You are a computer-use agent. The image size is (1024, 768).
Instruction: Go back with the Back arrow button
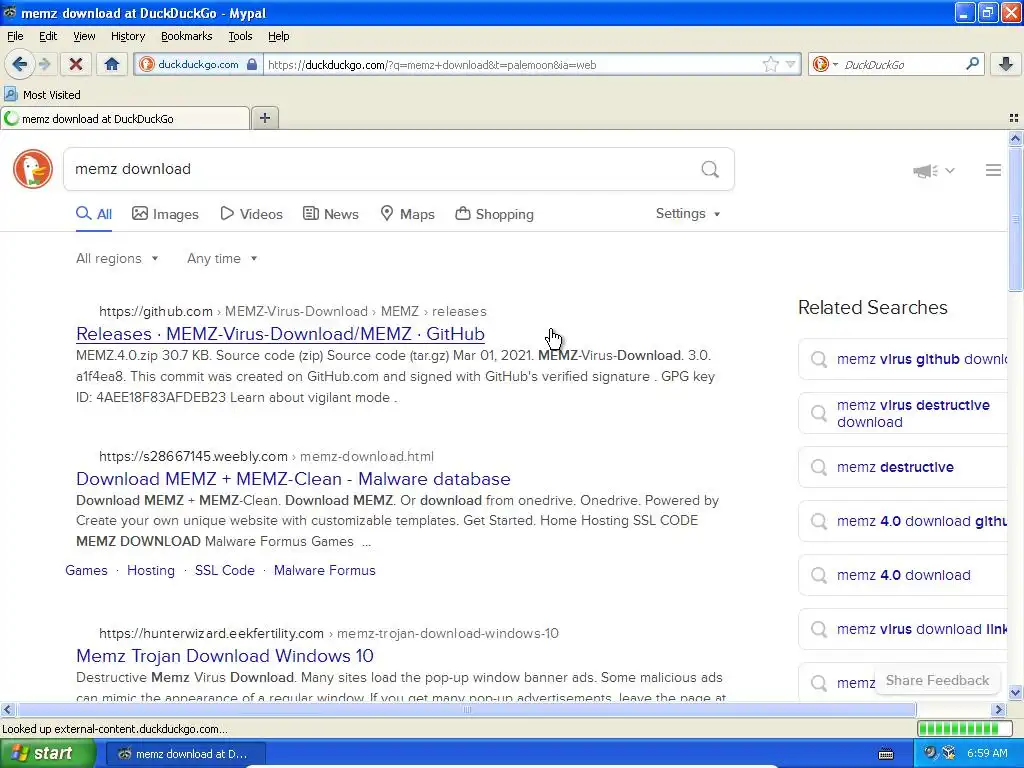[19, 64]
